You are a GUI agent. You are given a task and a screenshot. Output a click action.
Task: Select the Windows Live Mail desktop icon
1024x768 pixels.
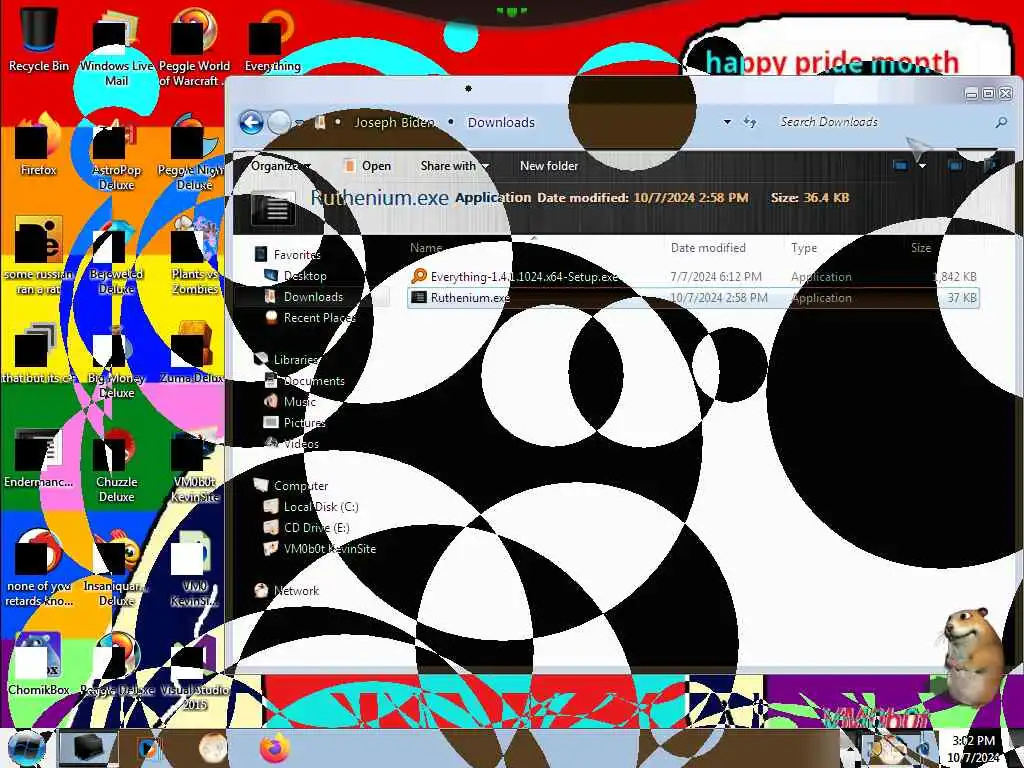point(116,49)
